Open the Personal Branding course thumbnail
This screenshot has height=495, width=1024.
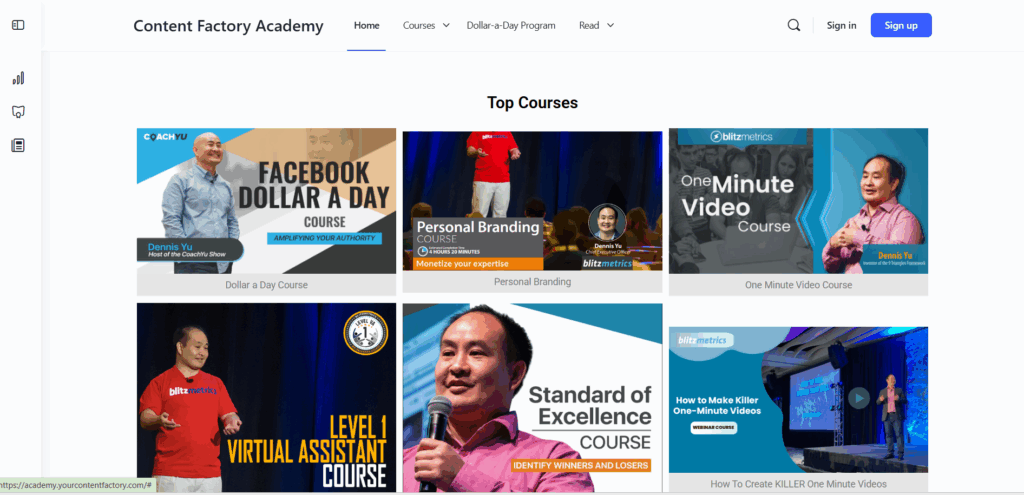[532, 201]
